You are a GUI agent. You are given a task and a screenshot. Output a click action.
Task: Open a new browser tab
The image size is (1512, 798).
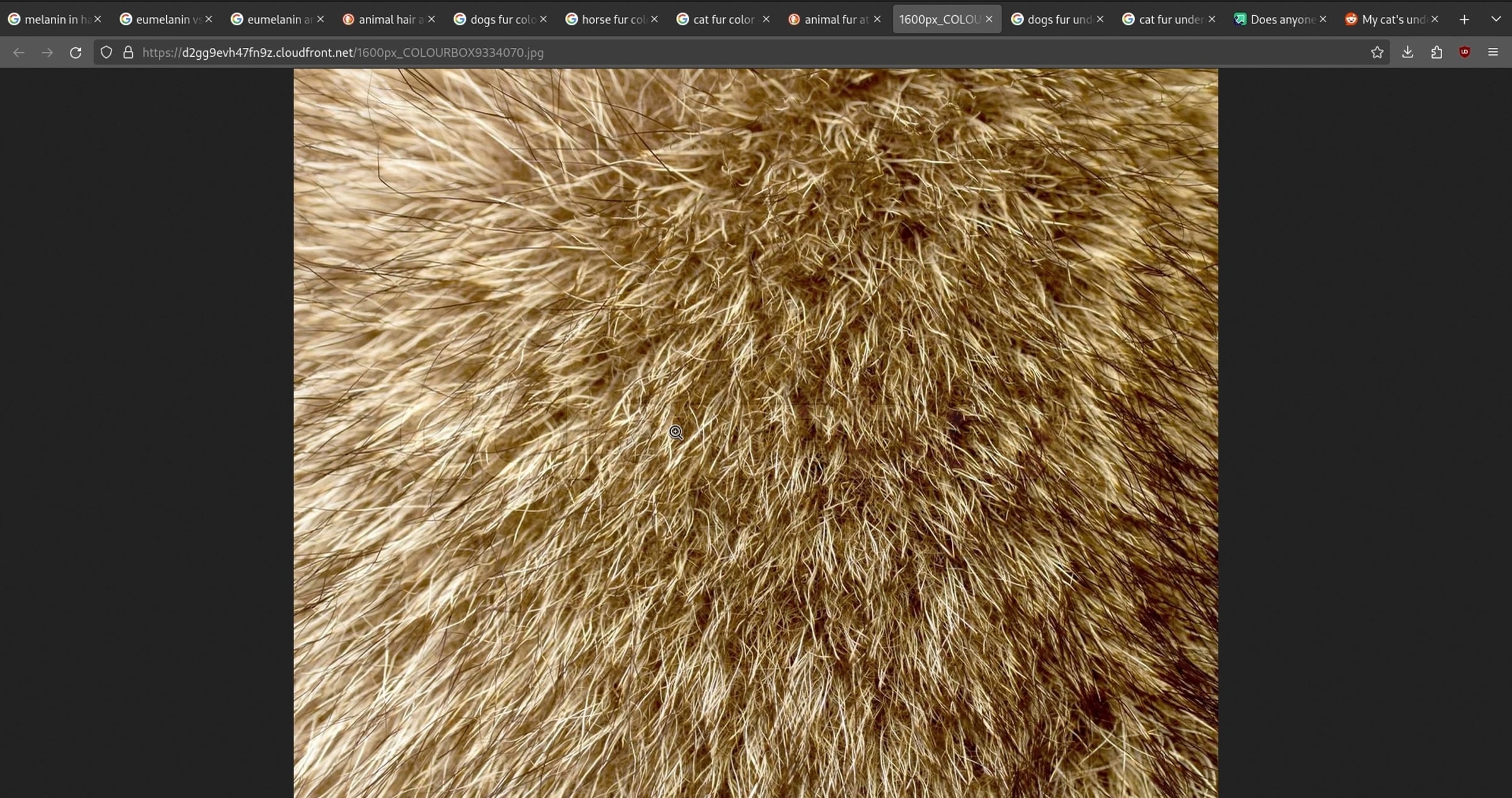point(1465,20)
